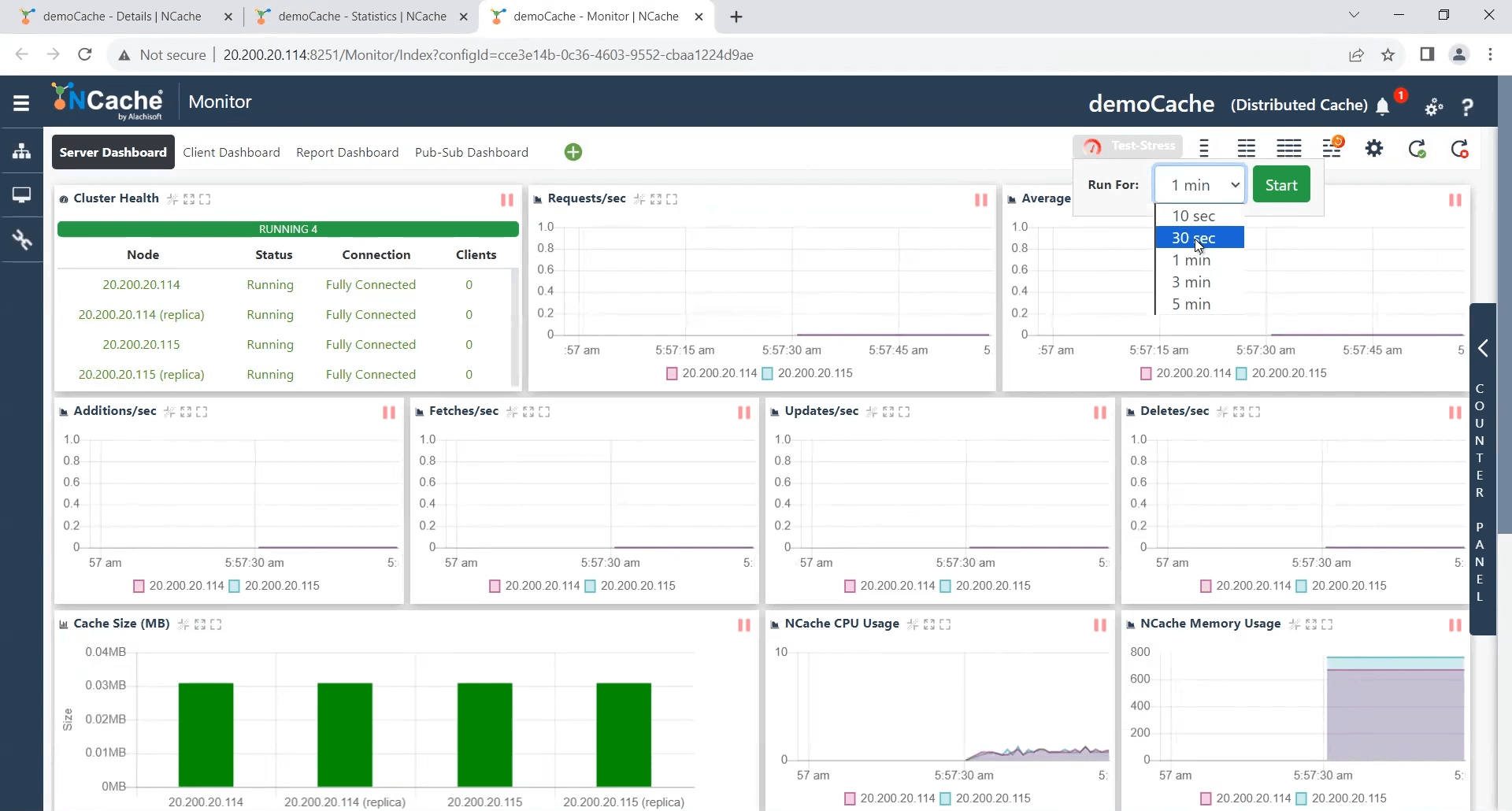1512x811 pixels.
Task: Pause the NCache Memory Usage chart
Action: click(1455, 625)
